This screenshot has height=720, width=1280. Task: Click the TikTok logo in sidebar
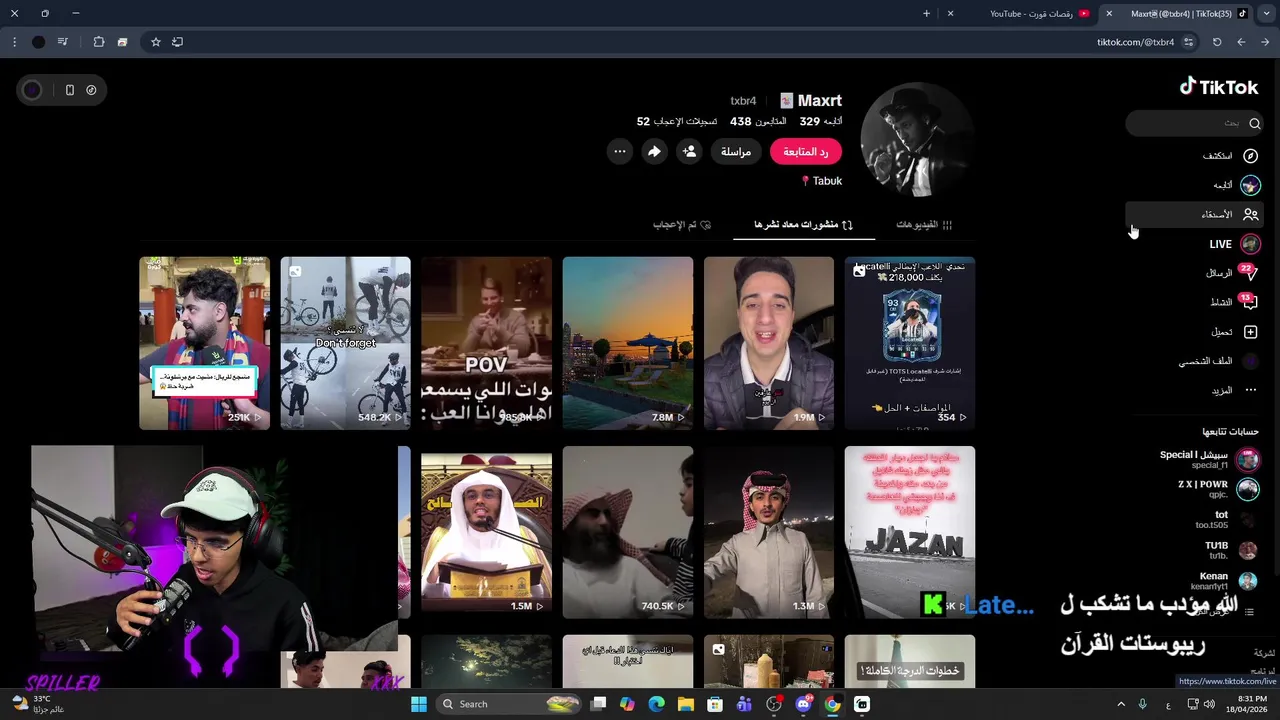(x=1218, y=87)
